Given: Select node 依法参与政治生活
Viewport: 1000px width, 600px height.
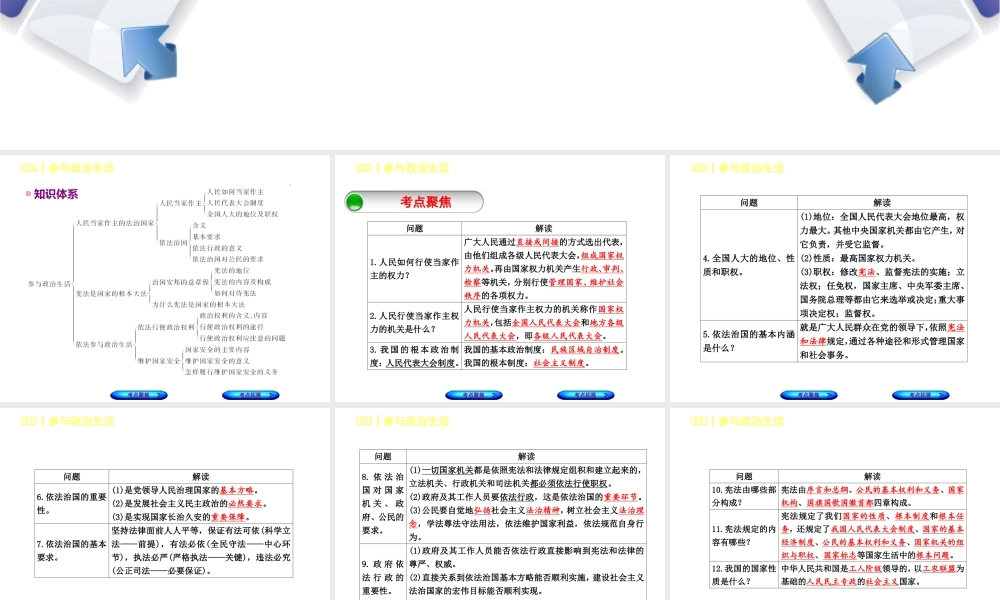Looking at the screenshot, I should click(104, 344).
